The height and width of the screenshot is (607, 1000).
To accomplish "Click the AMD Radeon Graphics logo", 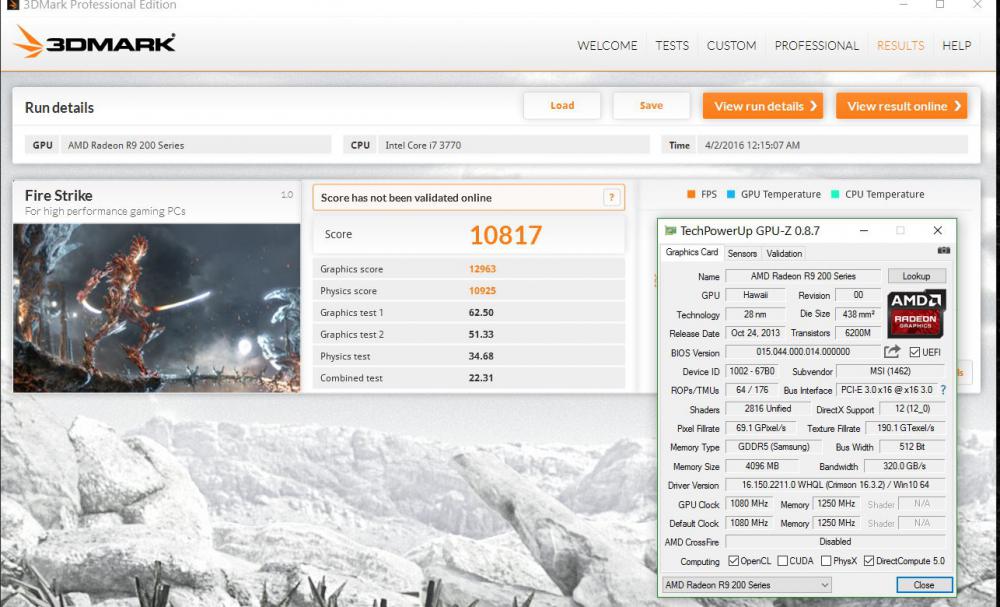I will (x=916, y=313).
